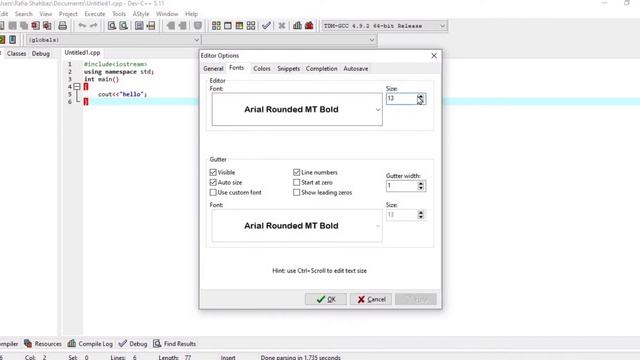Click the Print toolbar icon
The height and width of the screenshot is (360, 640).
[x=62, y=26]
